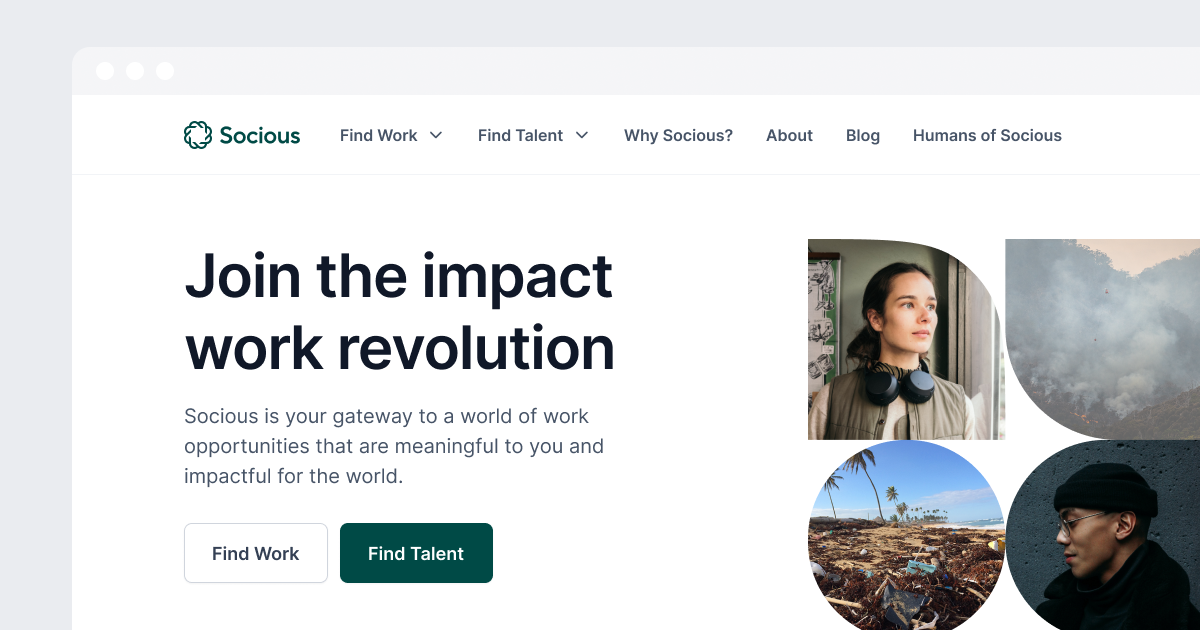Image resolution: width=1200 pixels, height=630 pixels.
Task: Expand the Find Talent chevron arrow
Action: [582, 135]
